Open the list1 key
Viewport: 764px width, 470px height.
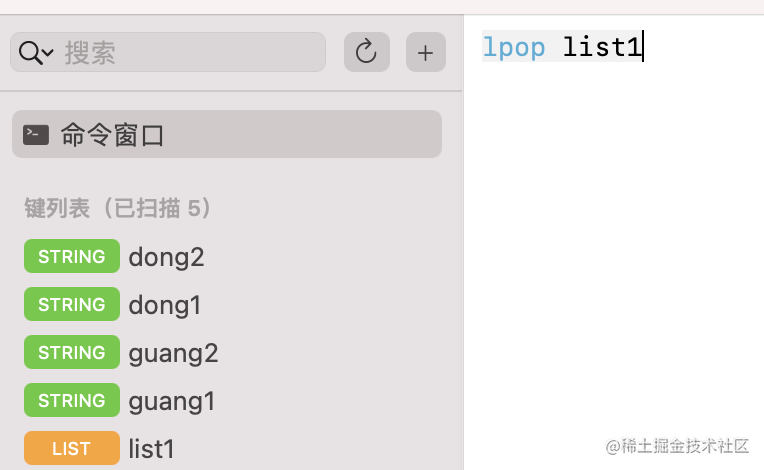click(x=151, y=449)
